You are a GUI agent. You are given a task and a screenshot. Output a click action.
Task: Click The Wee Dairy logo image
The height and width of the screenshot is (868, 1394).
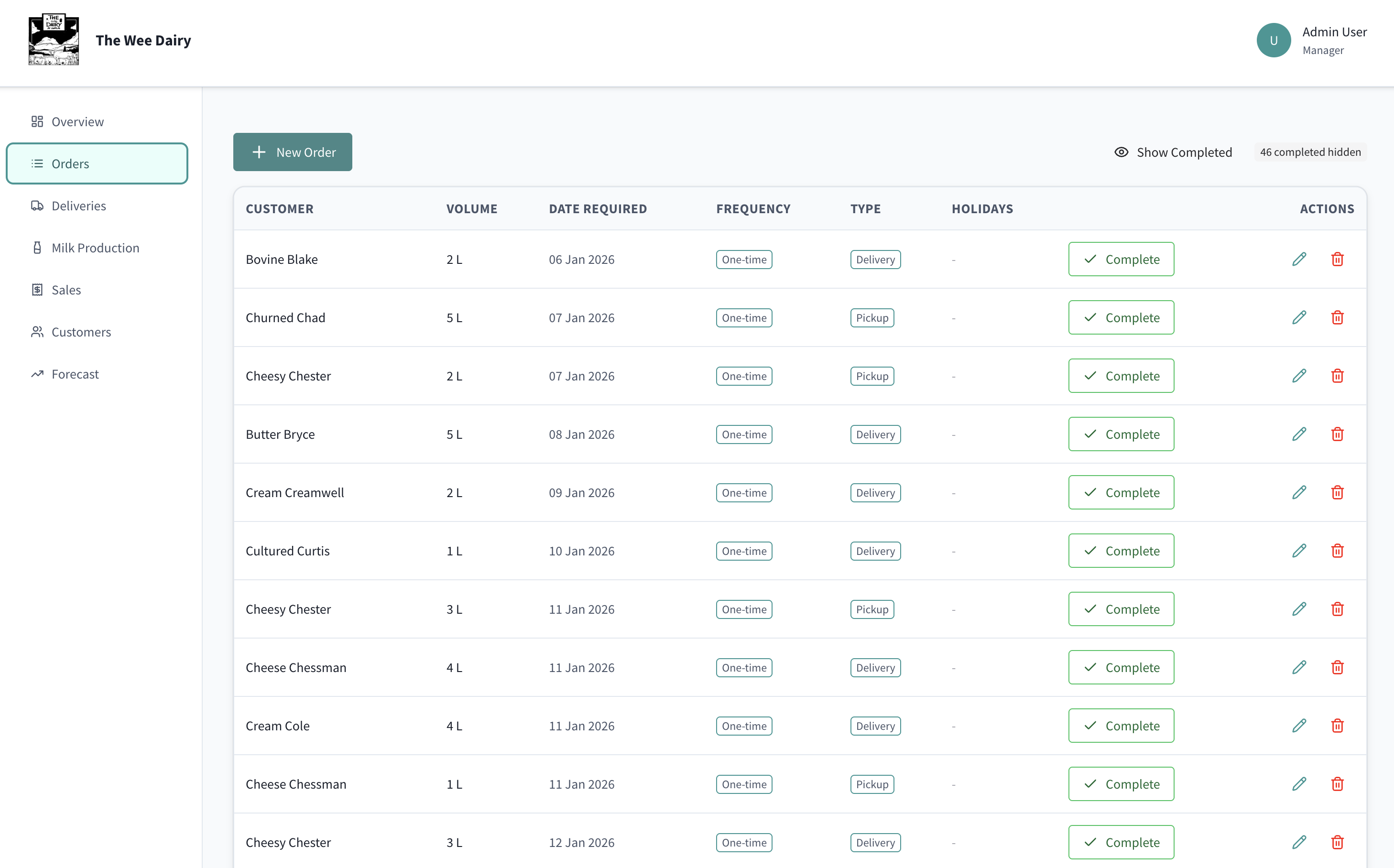pyautogui.click(x=54, y=40)
